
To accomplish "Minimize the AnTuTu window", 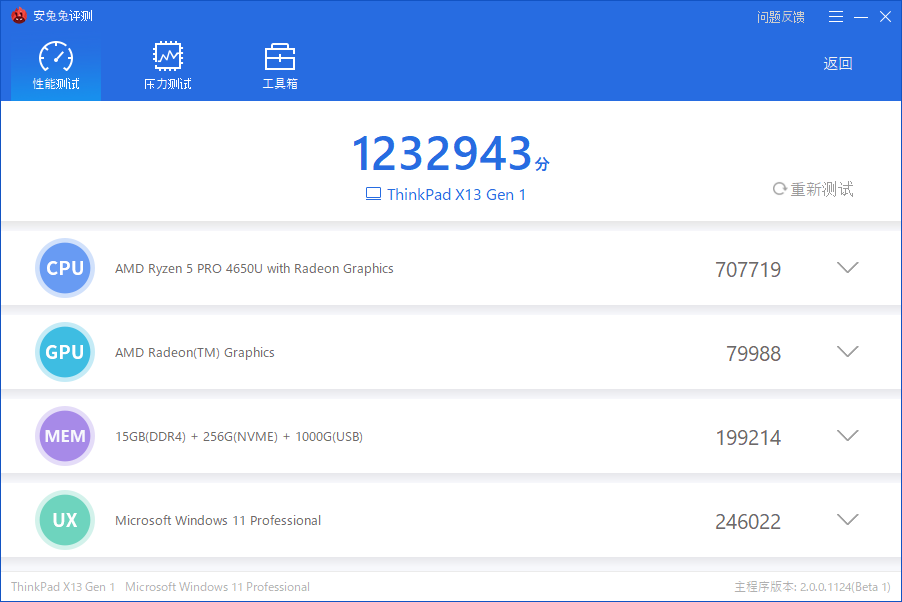I will tap(861, 17).
